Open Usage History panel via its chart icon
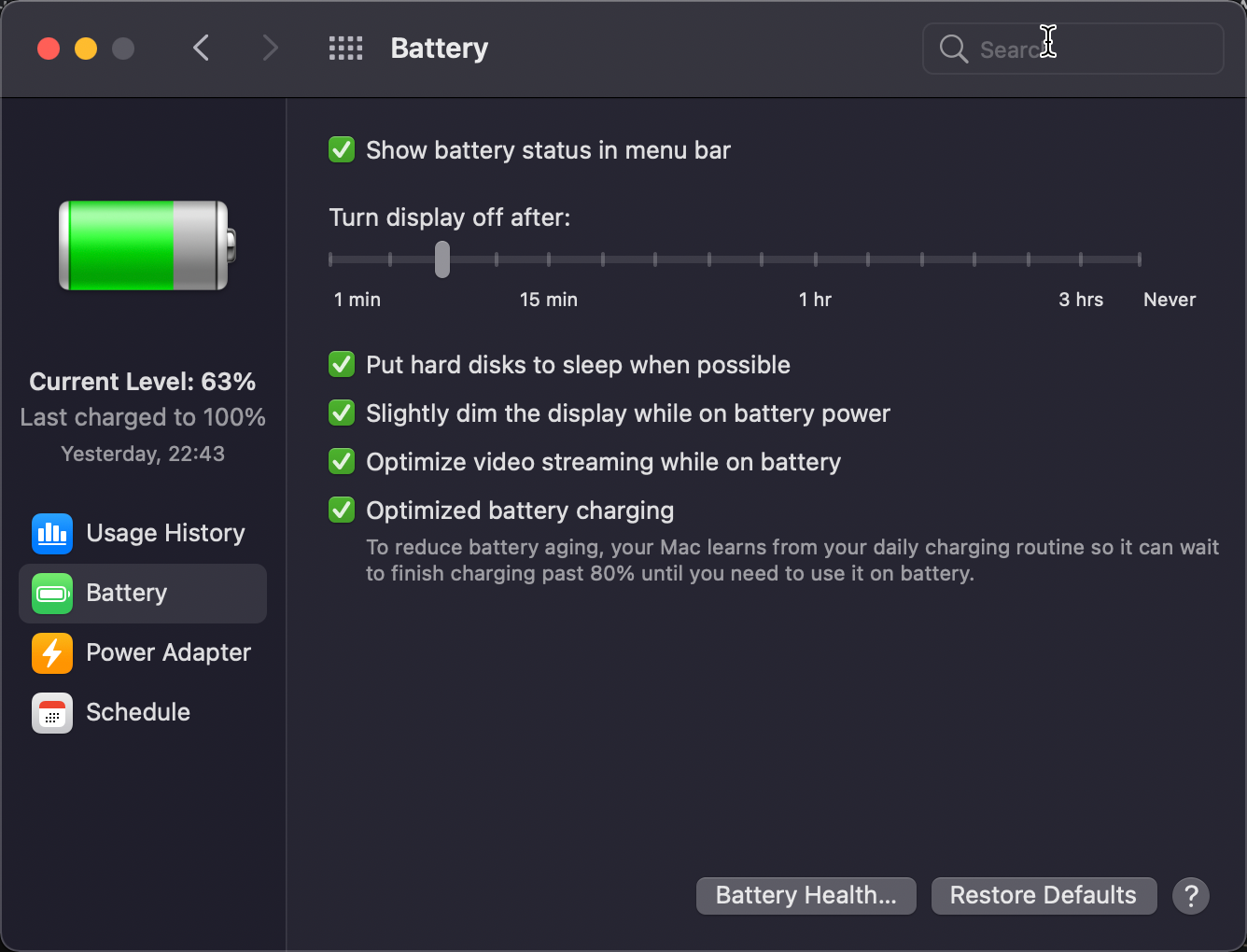The width and height of the screenshot is (1247, 952). click(51, 533)
